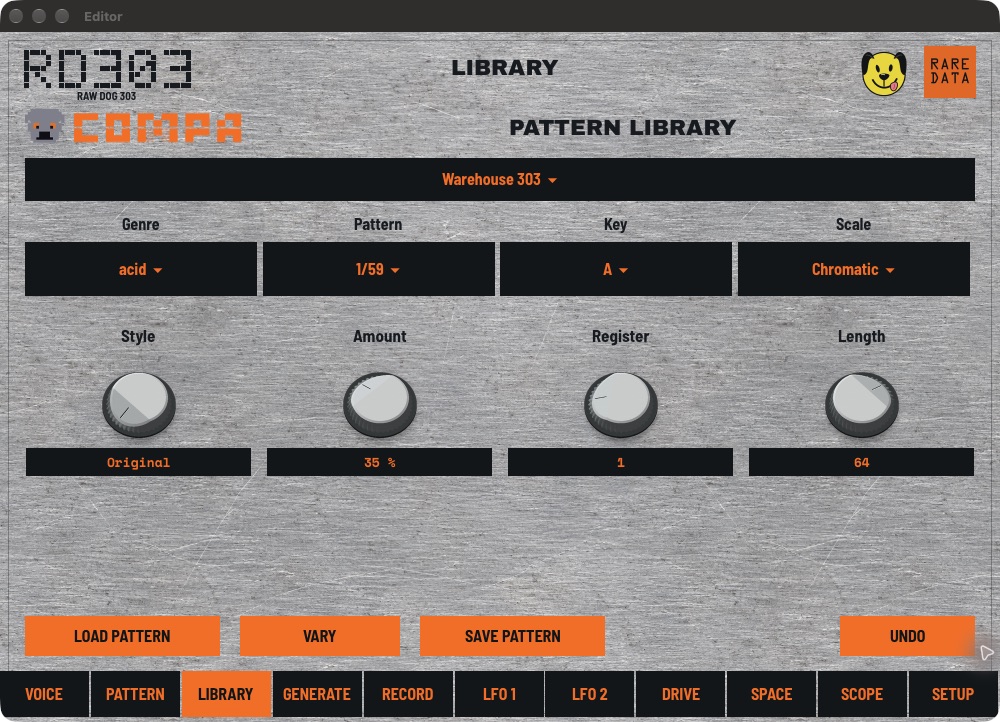Click the LOAD PATTERN button

click(122, 636)
